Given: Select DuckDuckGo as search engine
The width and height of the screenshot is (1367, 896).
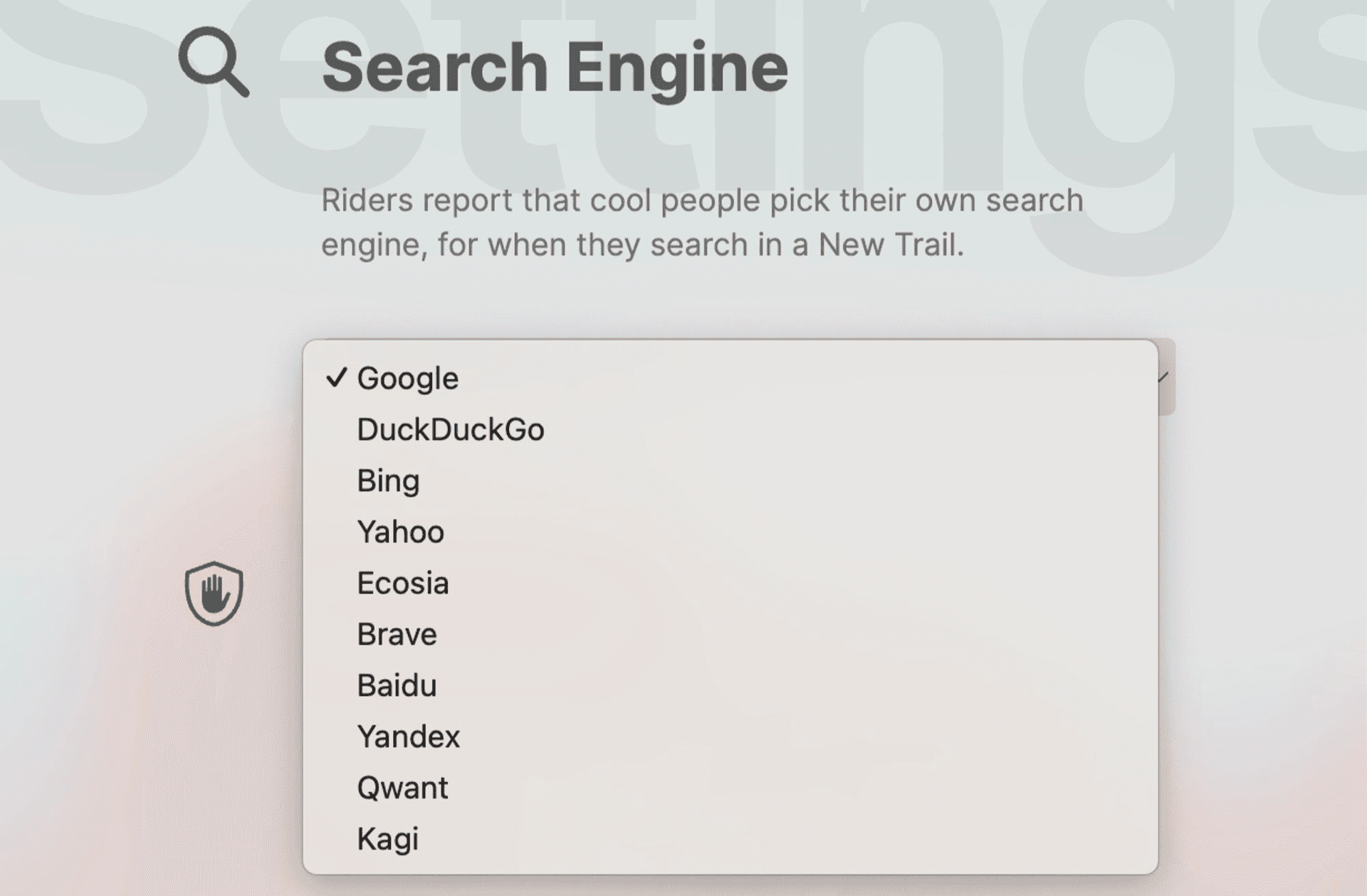Looking at the screenshot, I should coord(452,430).
